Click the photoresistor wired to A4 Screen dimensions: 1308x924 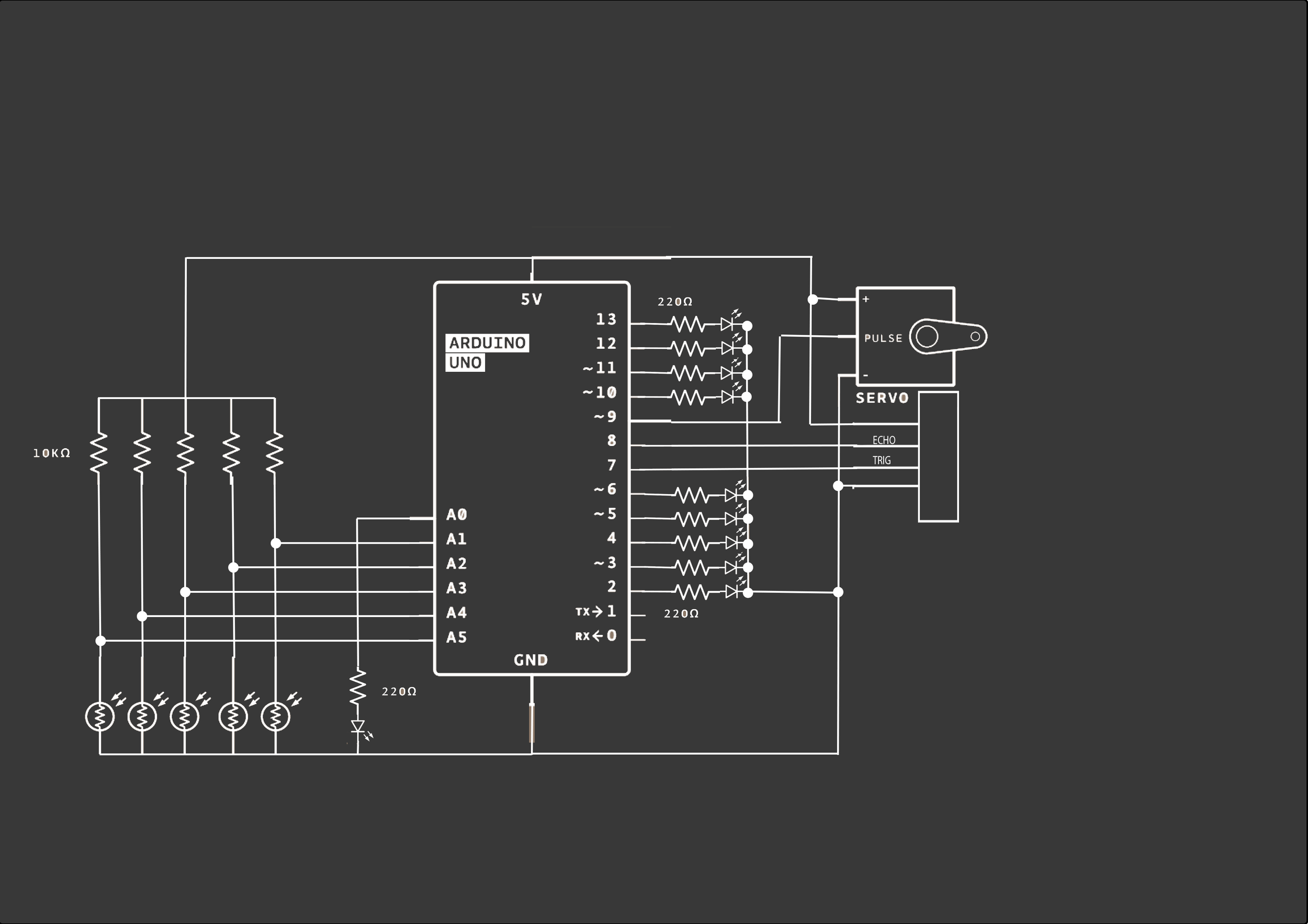[x=142, y=716]
